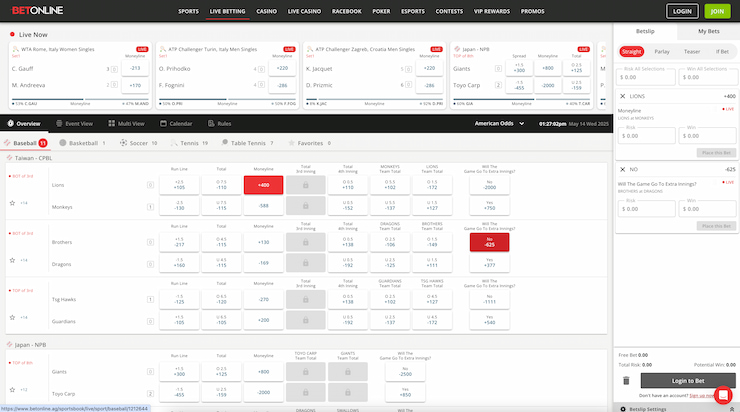Click locked 3rd inning total for Lions
Screen dimensions: 740x412
point(305,185)
